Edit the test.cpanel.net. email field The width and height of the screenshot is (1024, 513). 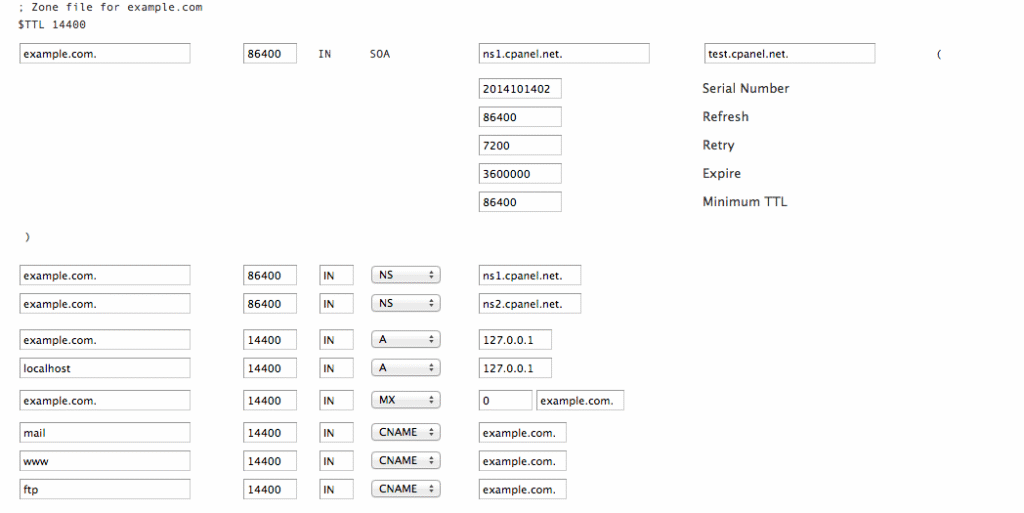[790, 54]
